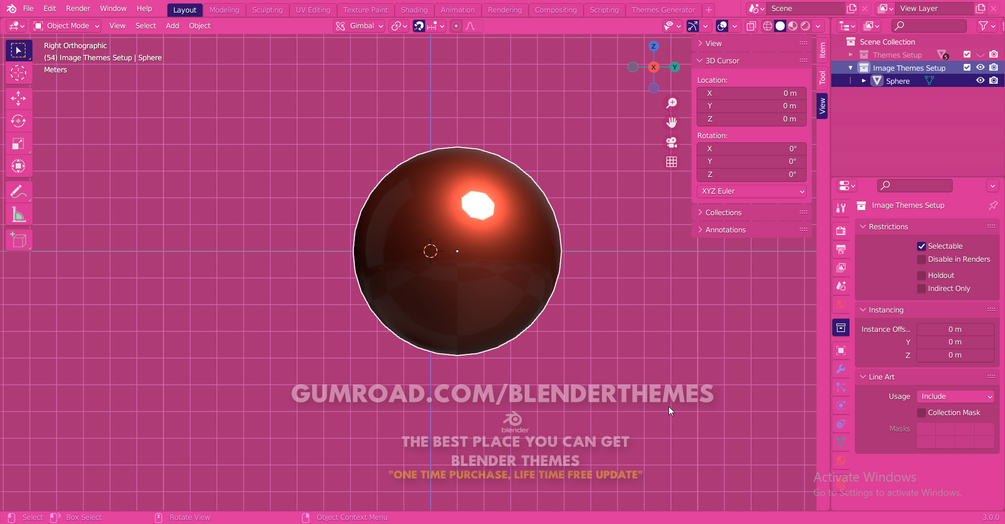Select the Select Box tool
Screen dimensions: 1005x524
click(19, 50)
